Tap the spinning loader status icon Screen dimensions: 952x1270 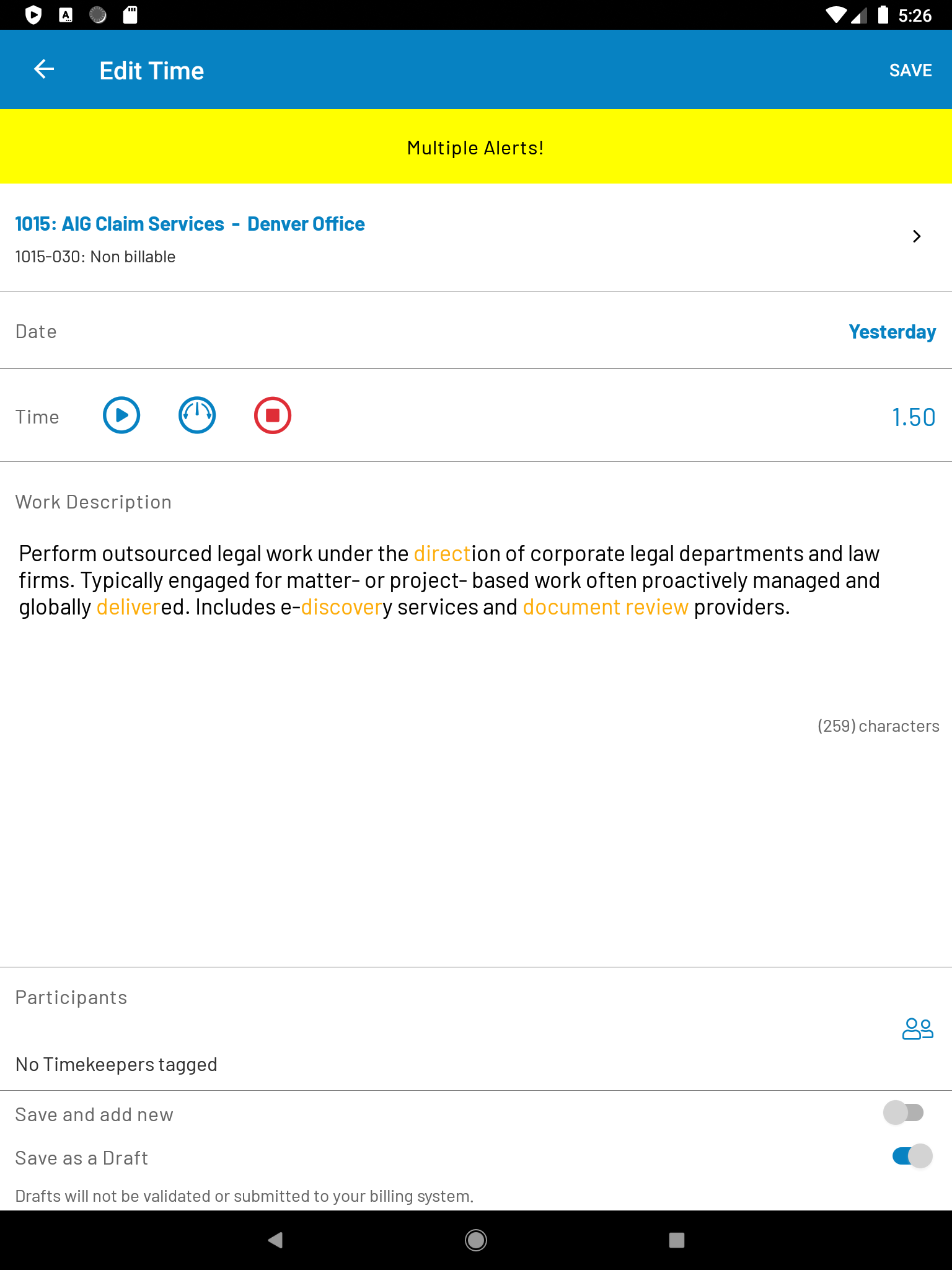pyautogui.click(x=98, y=15)
